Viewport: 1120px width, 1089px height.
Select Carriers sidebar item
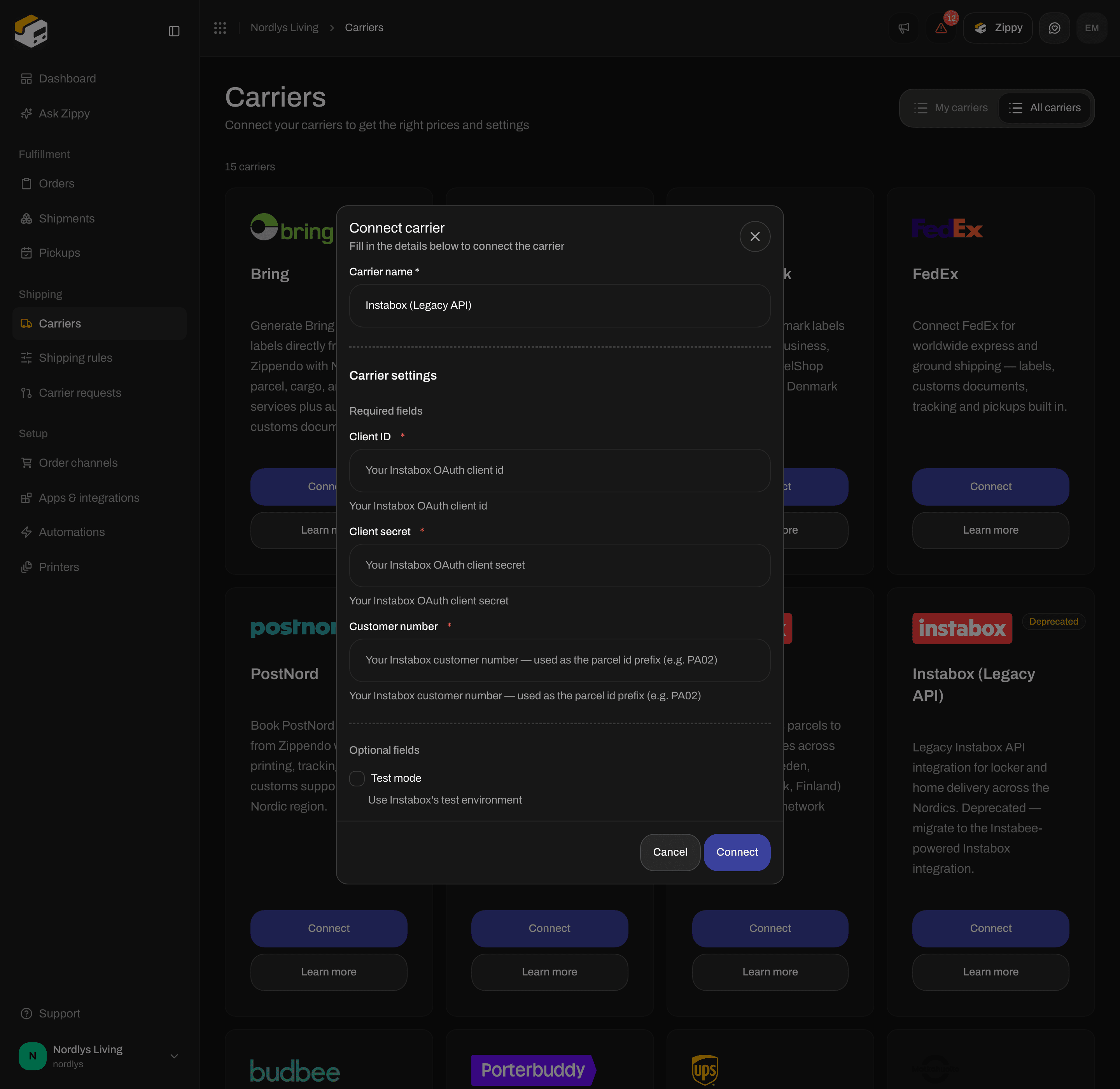point(100,324)
